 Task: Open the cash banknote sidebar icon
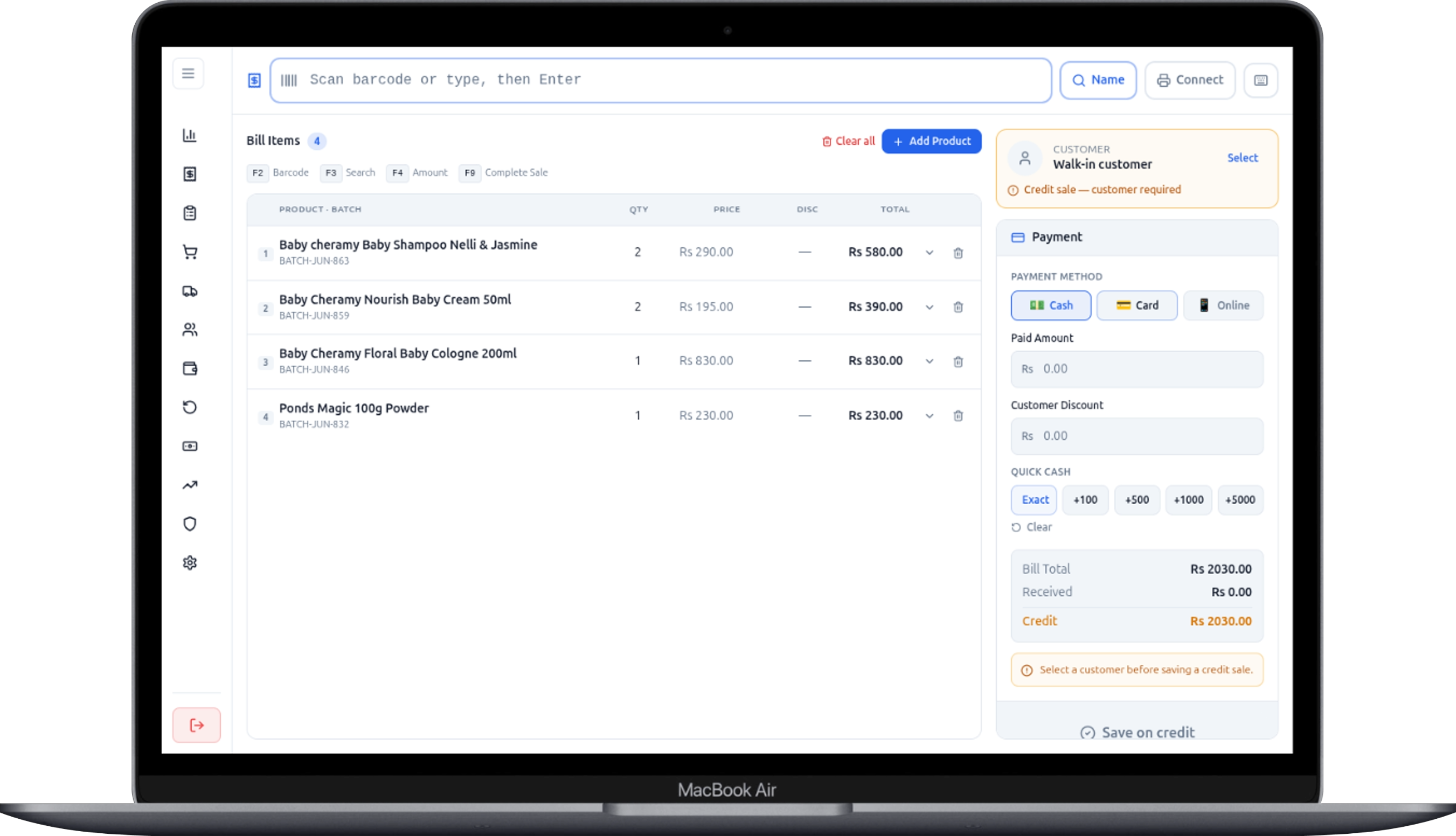(x=190, y=446)
